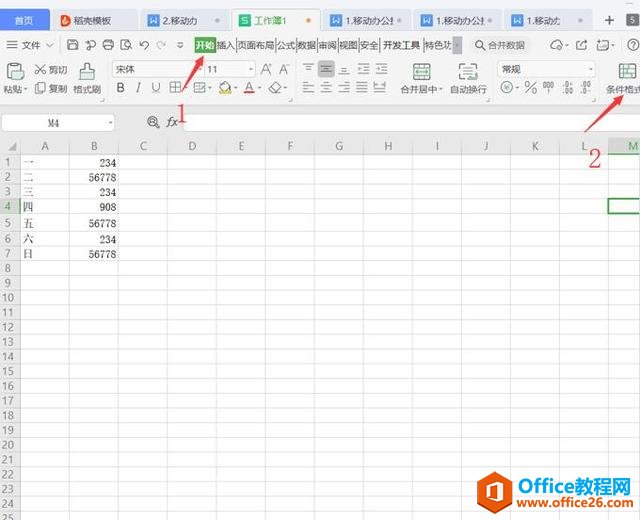
Task: Click the fx insert function button
Action: pyautogui.click(x=172, y=122)
